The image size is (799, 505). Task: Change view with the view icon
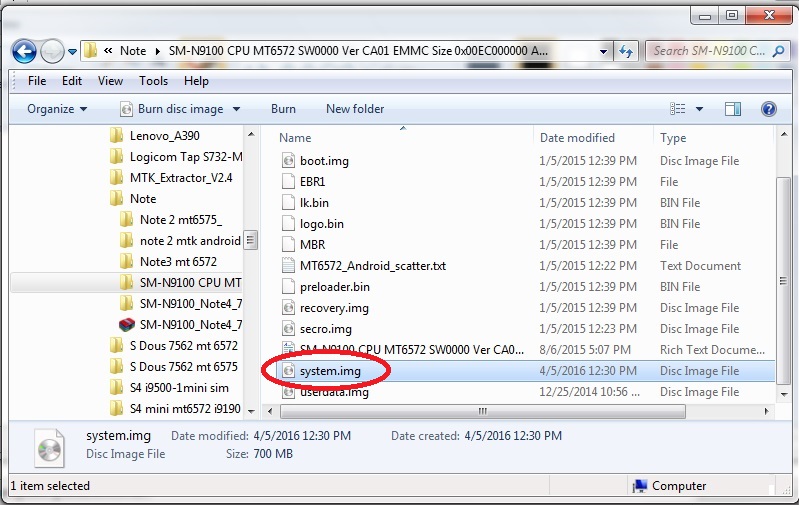pyautogui.click(x=677, y=109)
